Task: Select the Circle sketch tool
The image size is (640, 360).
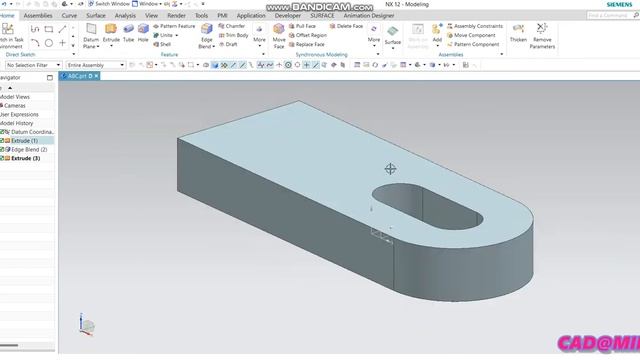Action: coord(49,43)
